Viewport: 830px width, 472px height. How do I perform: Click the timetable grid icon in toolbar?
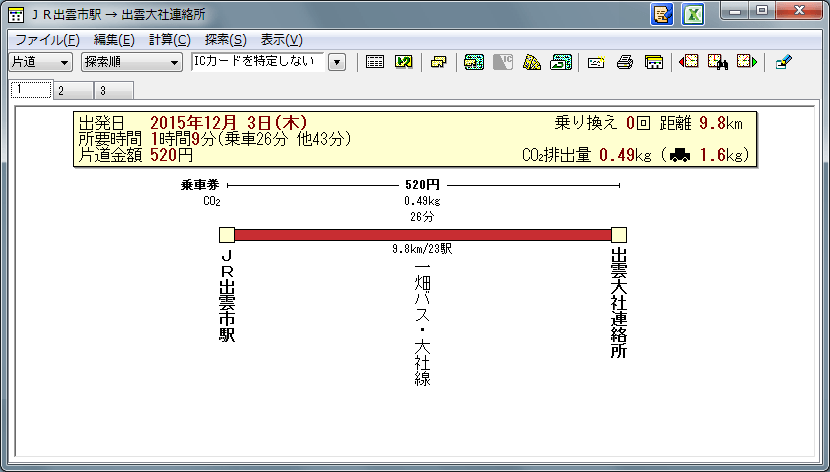375,62
